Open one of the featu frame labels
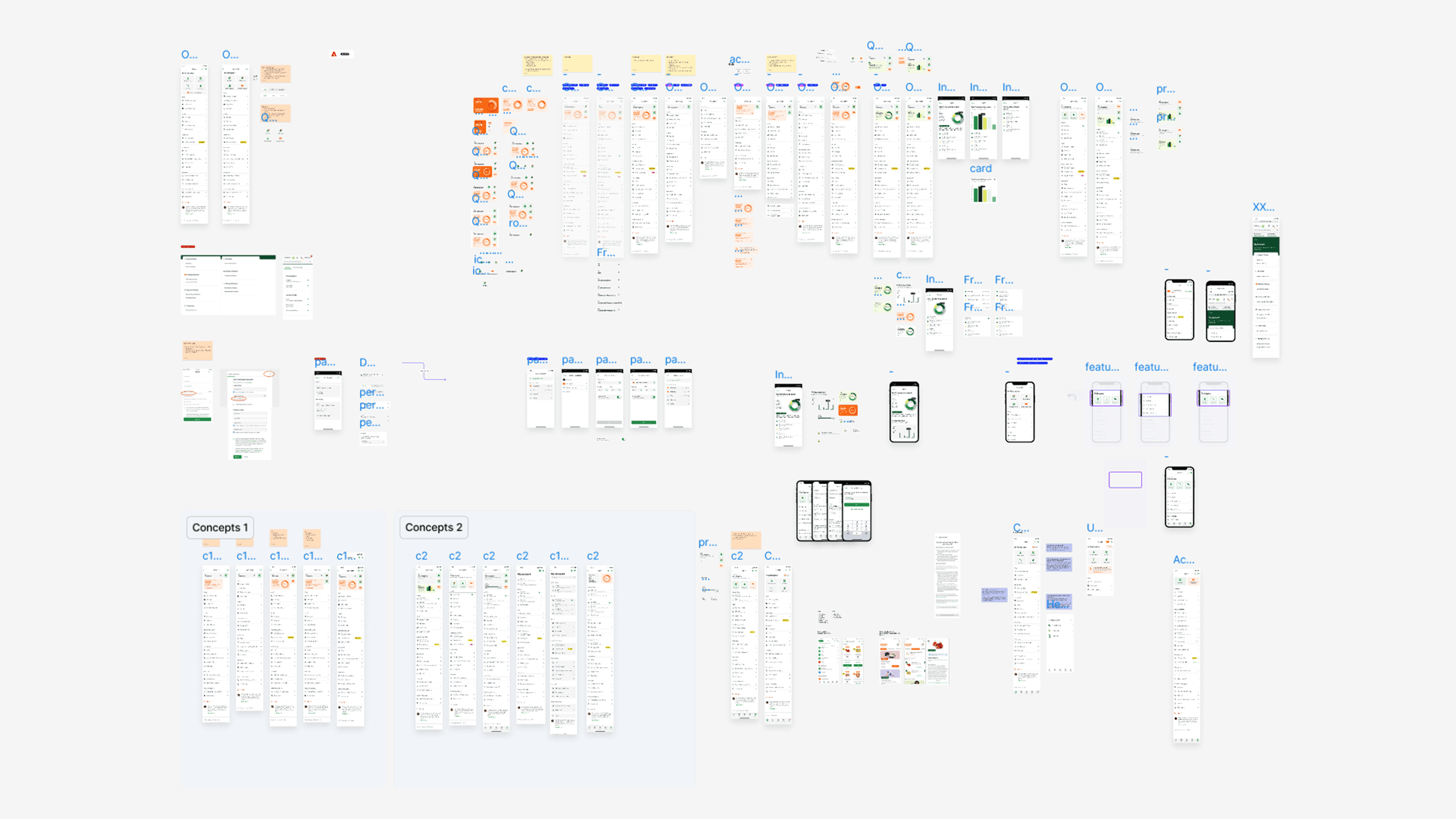Image resolution: width=1456 pixels, height=819 pixels. (x=1102, y=367)
